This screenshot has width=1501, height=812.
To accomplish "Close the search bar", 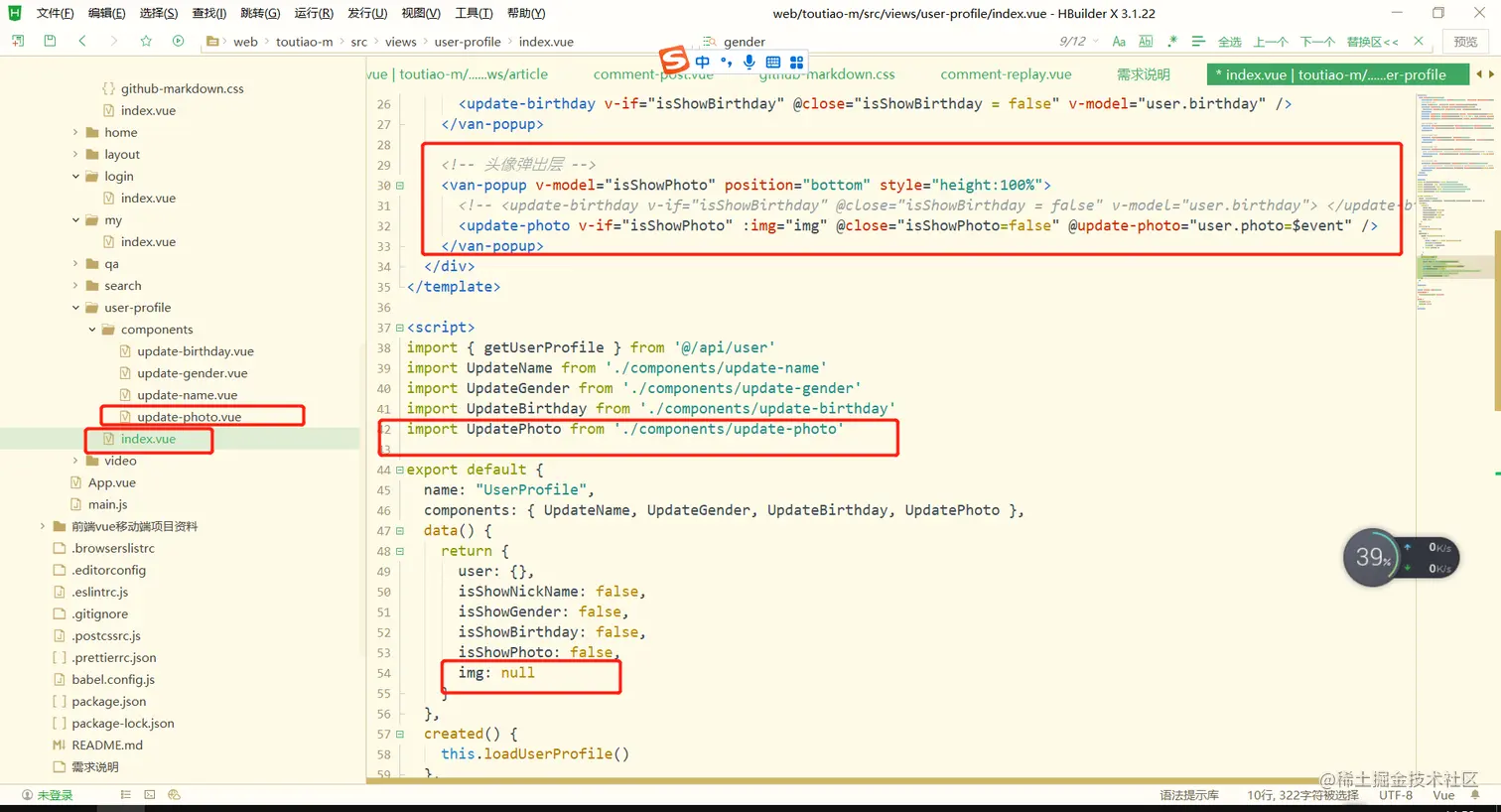I will click(x=1419, y=42).
